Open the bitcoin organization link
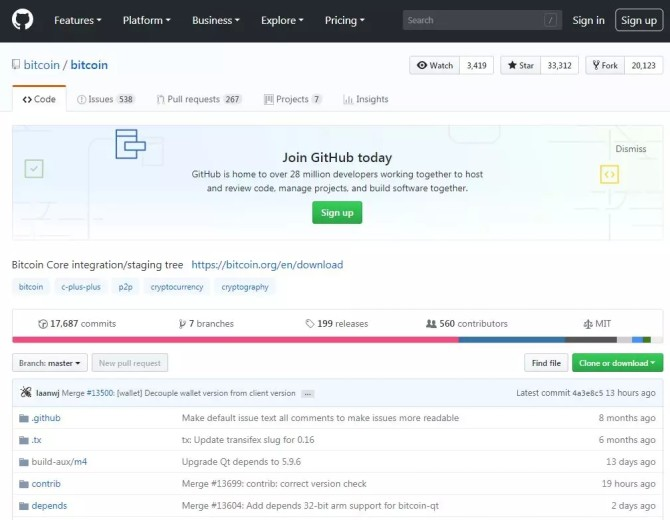The width and height of the screenshot is (670, 520). pos(41,65)
